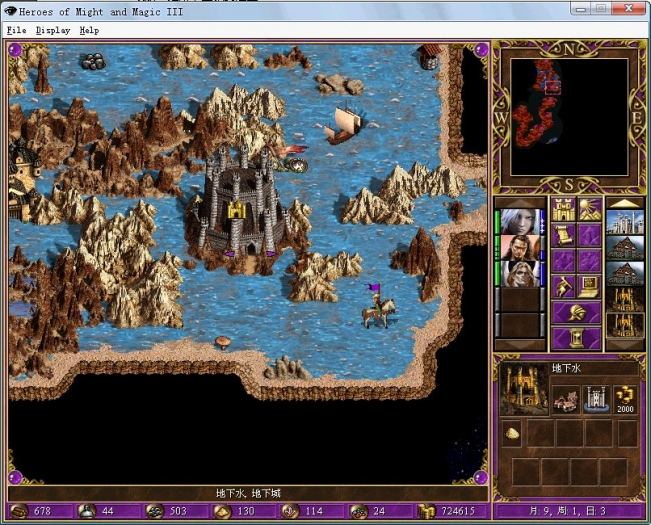Click the 2000 gold income icon
651x525 pixels.
625,399
